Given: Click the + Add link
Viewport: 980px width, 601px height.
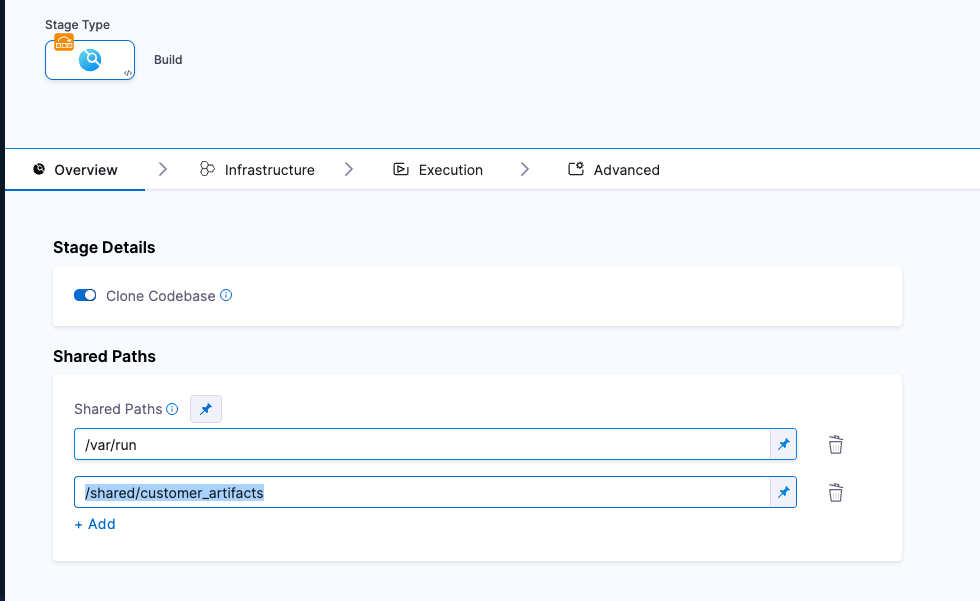Looking at the screenshot, I should point(95,524).
